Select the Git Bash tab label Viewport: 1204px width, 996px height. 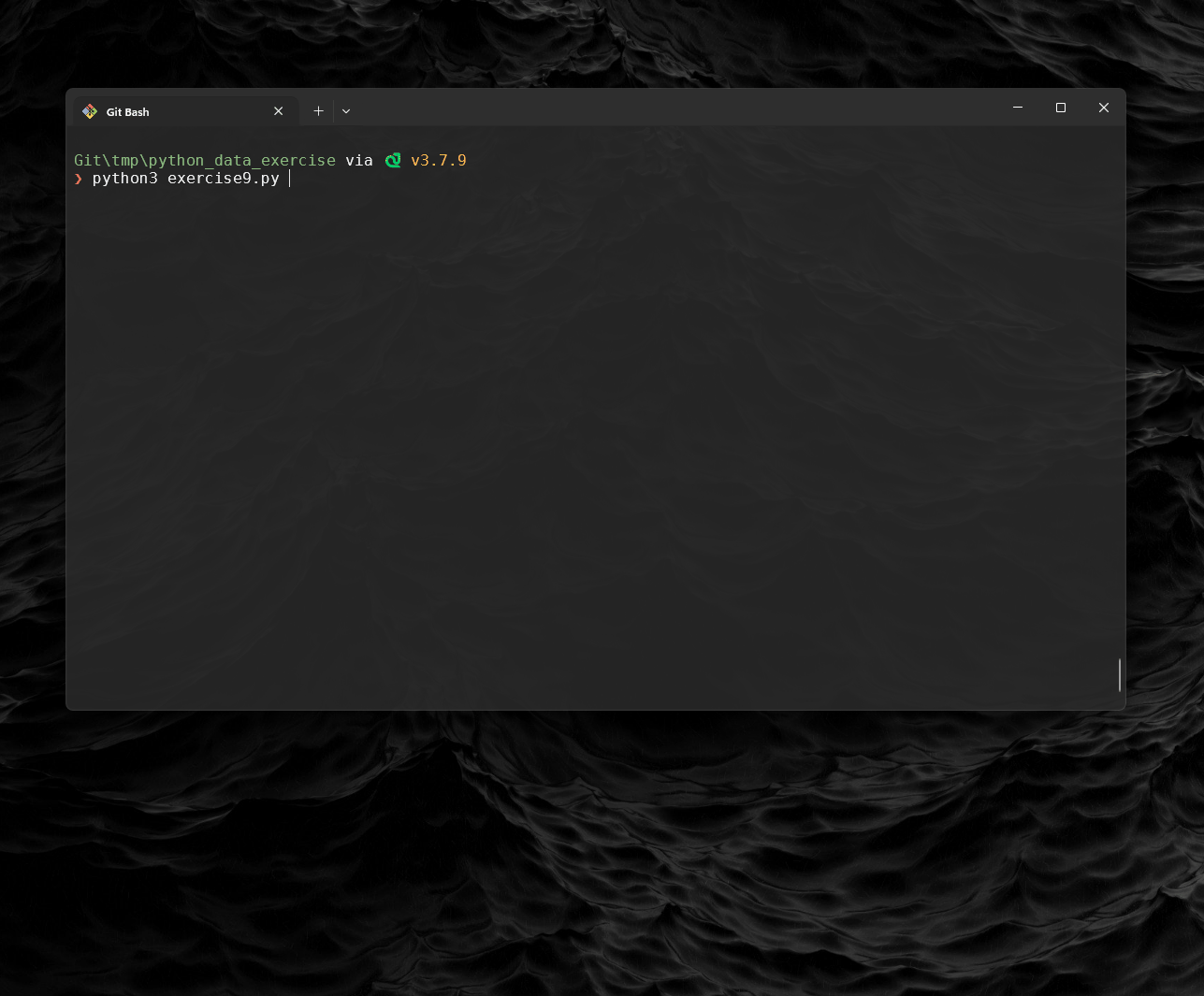coord(128,112)
